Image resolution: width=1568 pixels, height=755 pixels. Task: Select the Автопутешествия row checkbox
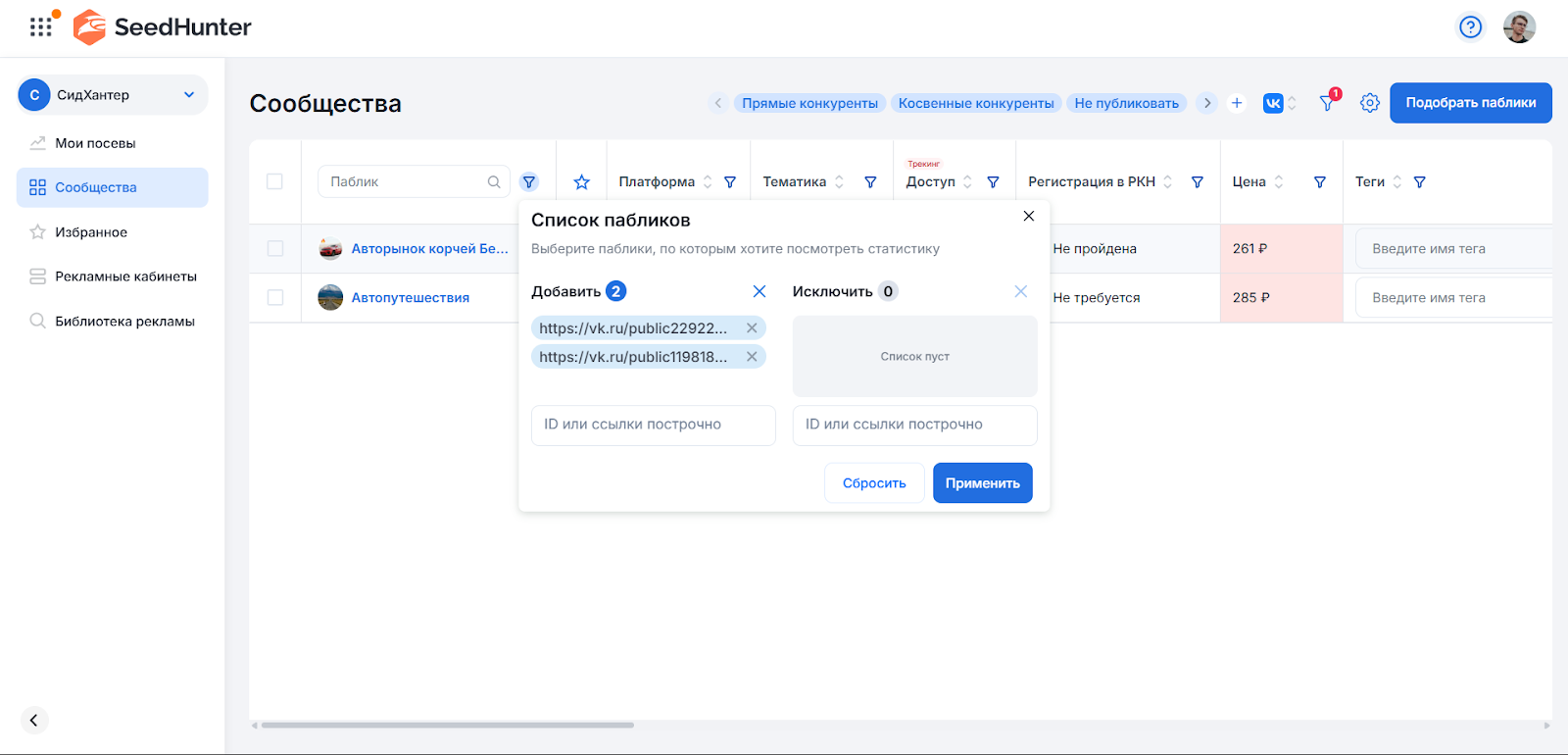pos(275,297)
